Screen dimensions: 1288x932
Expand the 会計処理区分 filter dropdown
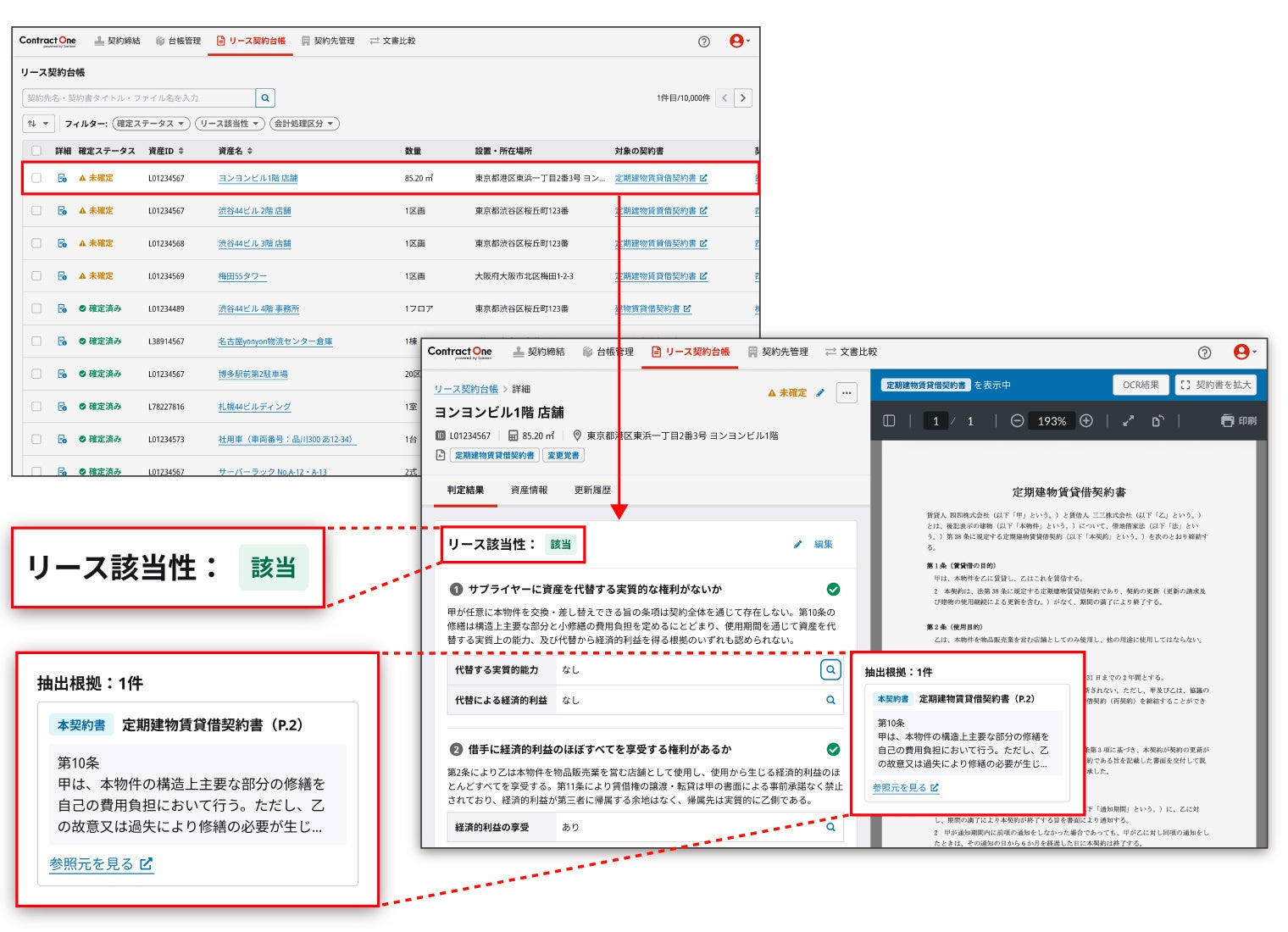tap(304, 124)
